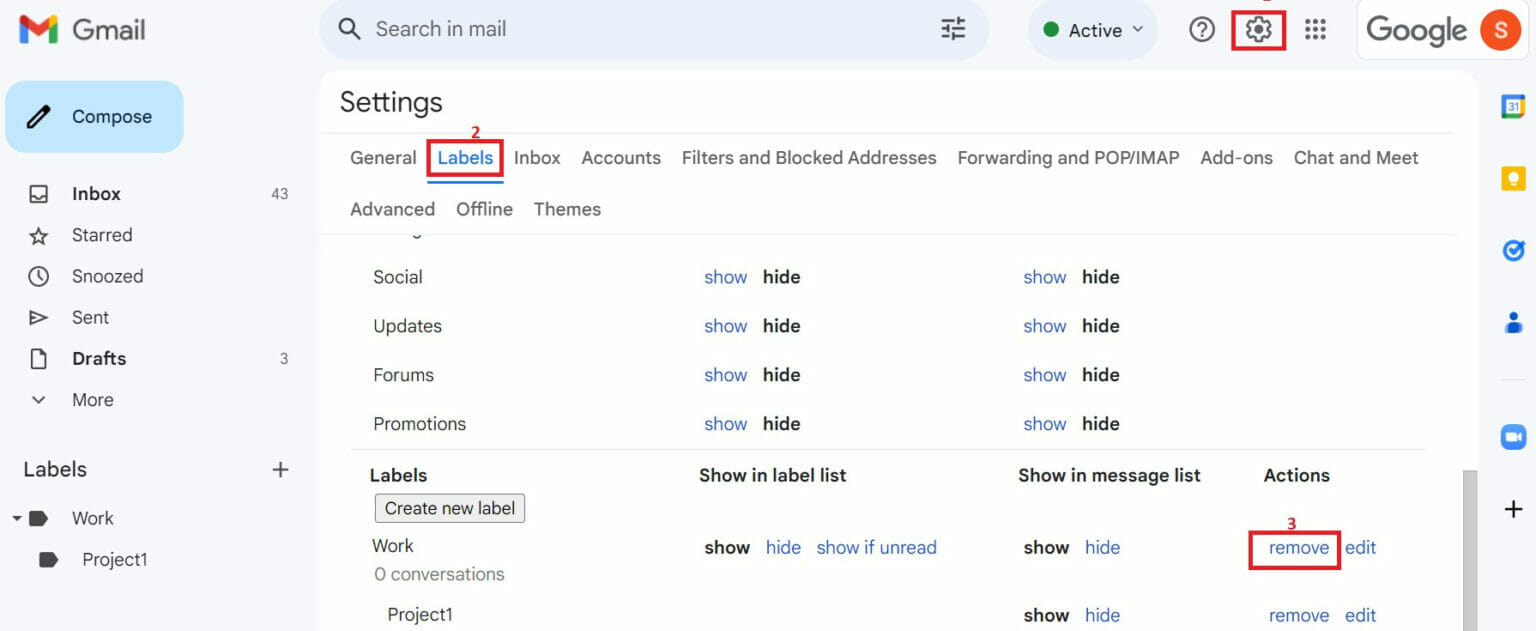
Task: Open Google Tasks from the side panel
Action: (x=1513, y=250)
